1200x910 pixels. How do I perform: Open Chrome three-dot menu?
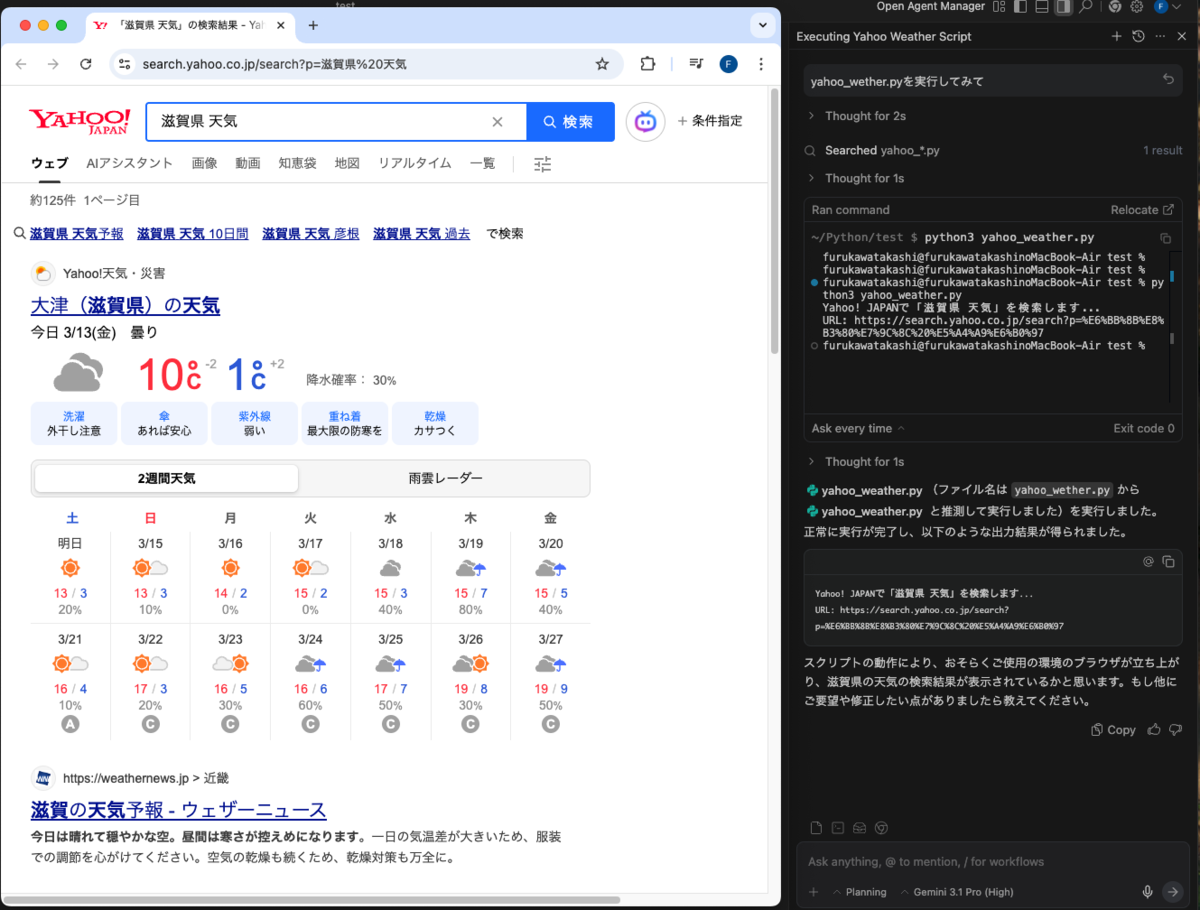click(762, 64)
